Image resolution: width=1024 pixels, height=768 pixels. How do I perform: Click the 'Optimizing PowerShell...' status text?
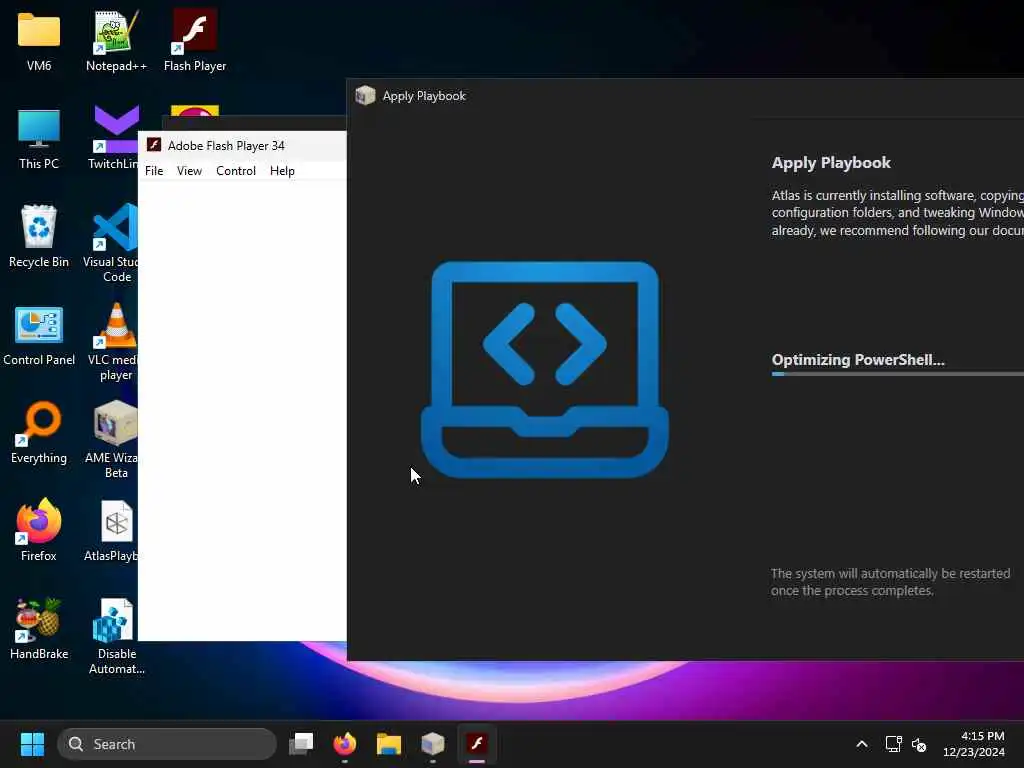(x=858, y=360)
